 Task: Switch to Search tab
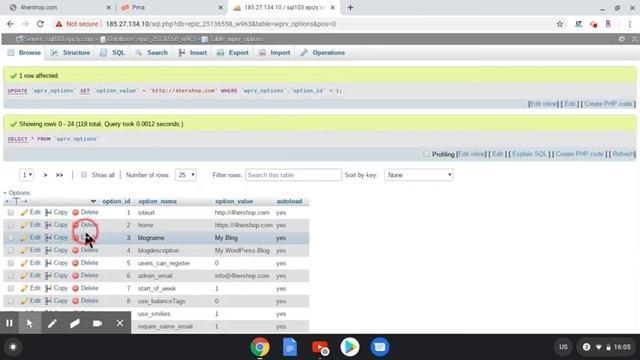click(x=151, y=53)
